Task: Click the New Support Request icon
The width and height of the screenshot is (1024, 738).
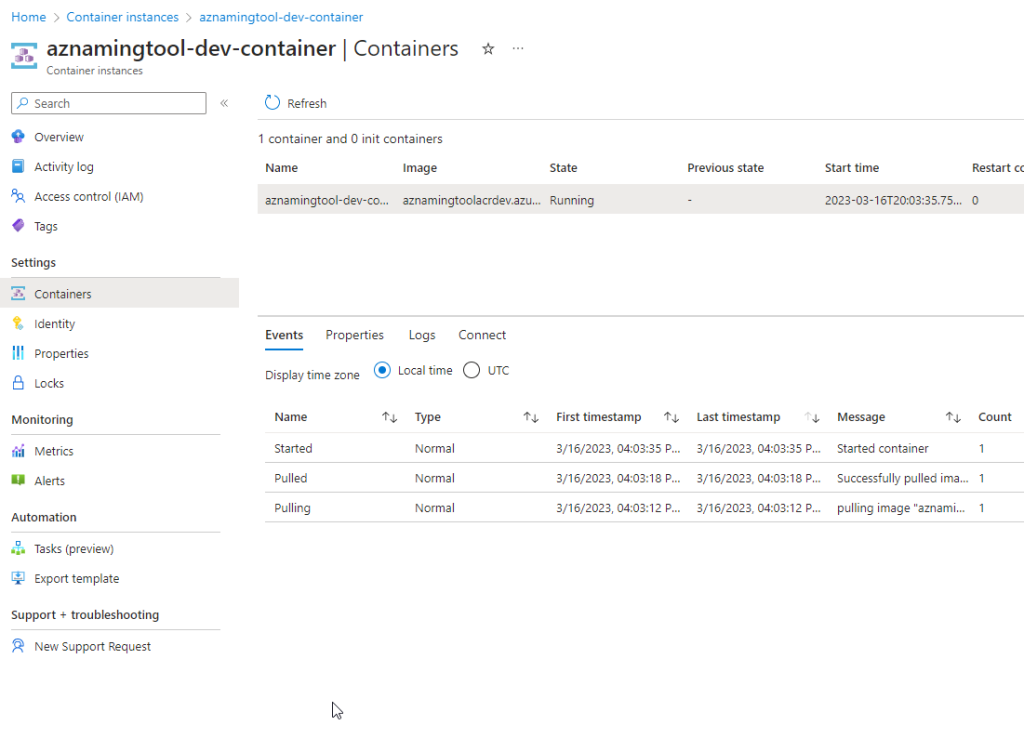Action: (18, 646)
